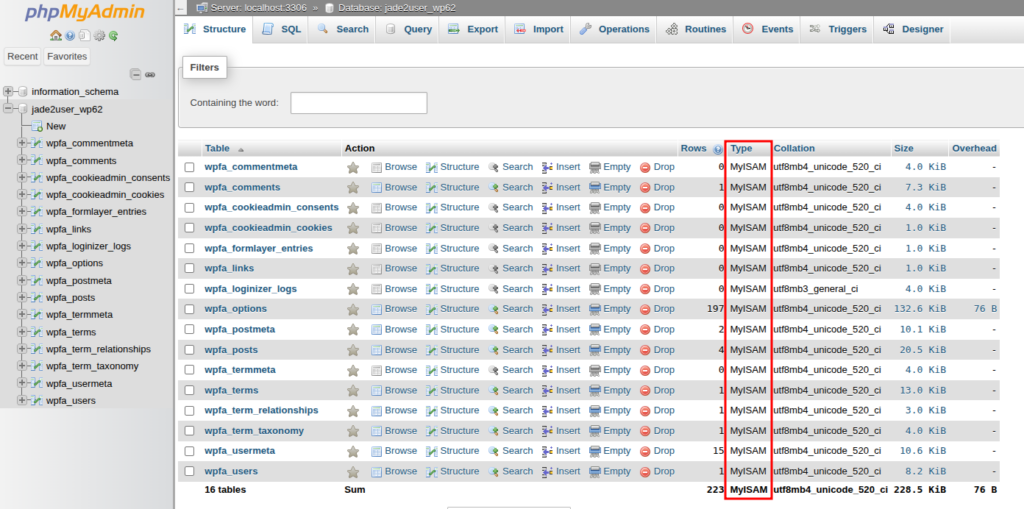The width and height of the screenshot is (1024, 509).
Task: Click the New table icon in tree
Action: tap(37, 126)
